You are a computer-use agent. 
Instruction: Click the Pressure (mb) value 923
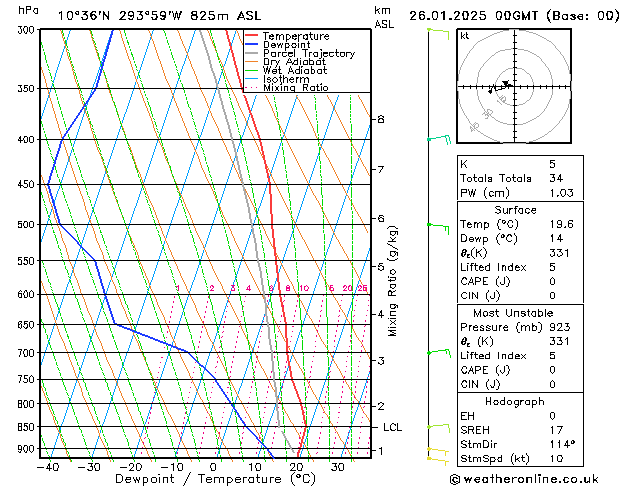[560, 327]
